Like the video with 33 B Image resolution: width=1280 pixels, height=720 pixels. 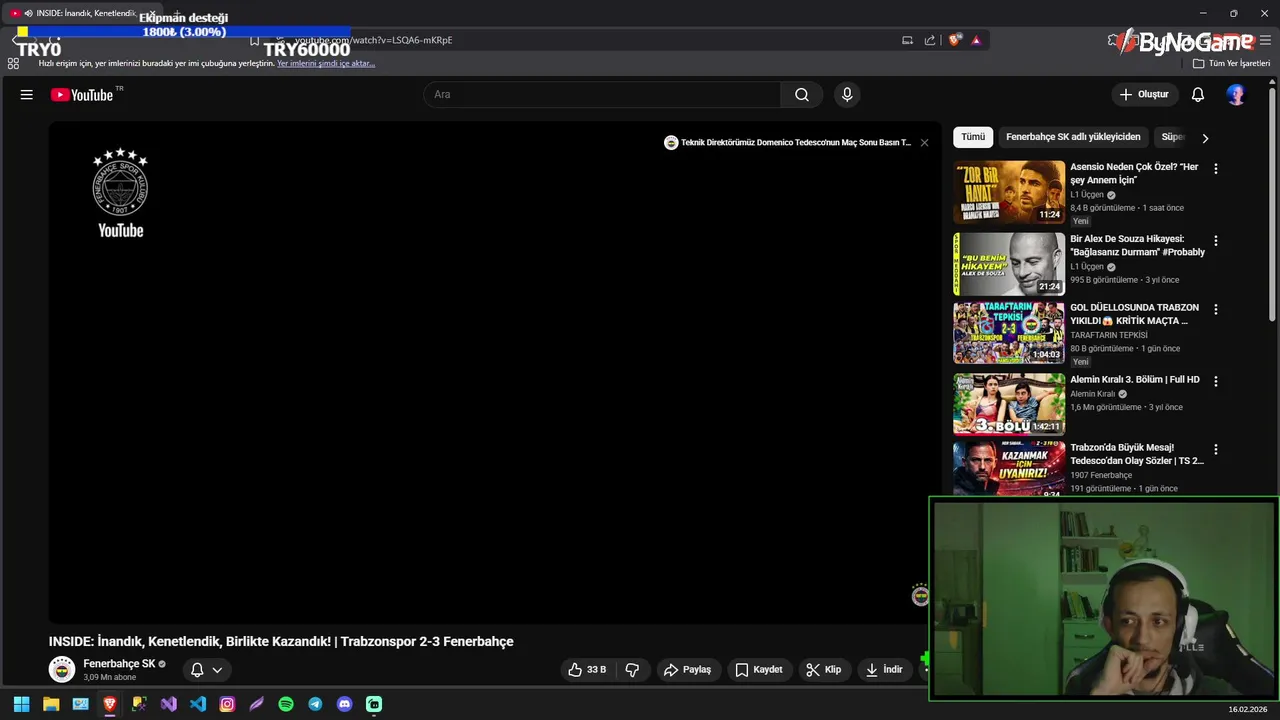click(x=587, y=670)
